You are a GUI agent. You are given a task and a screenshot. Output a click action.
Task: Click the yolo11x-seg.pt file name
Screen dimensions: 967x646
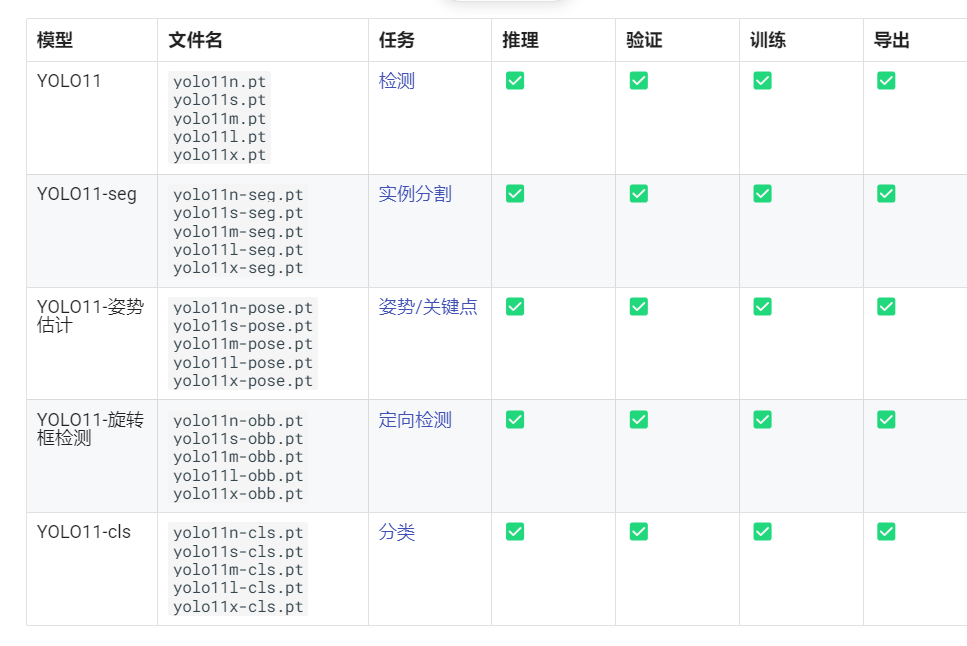[x=238, y=268]
